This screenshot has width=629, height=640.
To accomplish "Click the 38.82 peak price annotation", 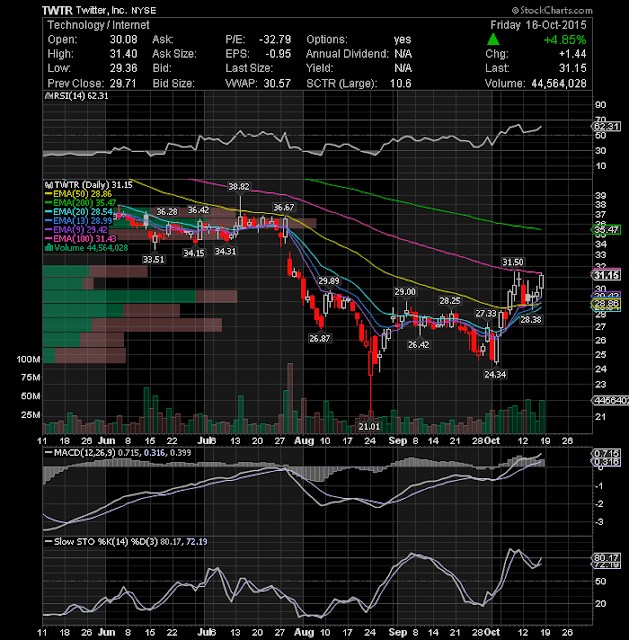I will click(239, 187).
